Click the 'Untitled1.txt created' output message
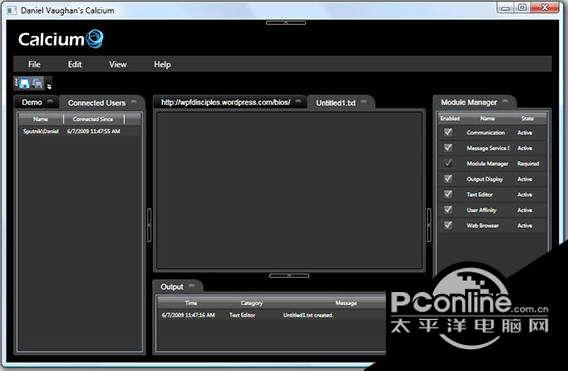Image resolution: width=568 pixels, height=371 pixels. (308, 315)
